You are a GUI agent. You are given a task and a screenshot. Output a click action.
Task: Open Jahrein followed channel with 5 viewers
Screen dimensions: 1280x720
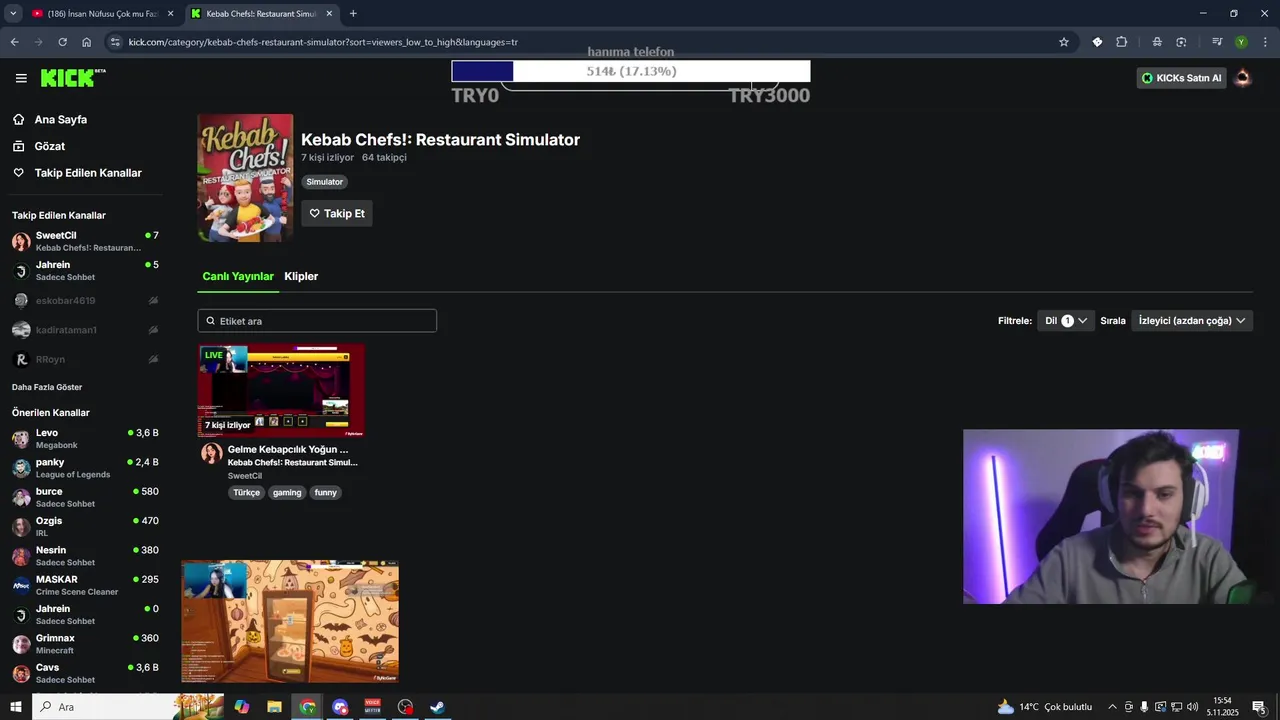(85, 271)
